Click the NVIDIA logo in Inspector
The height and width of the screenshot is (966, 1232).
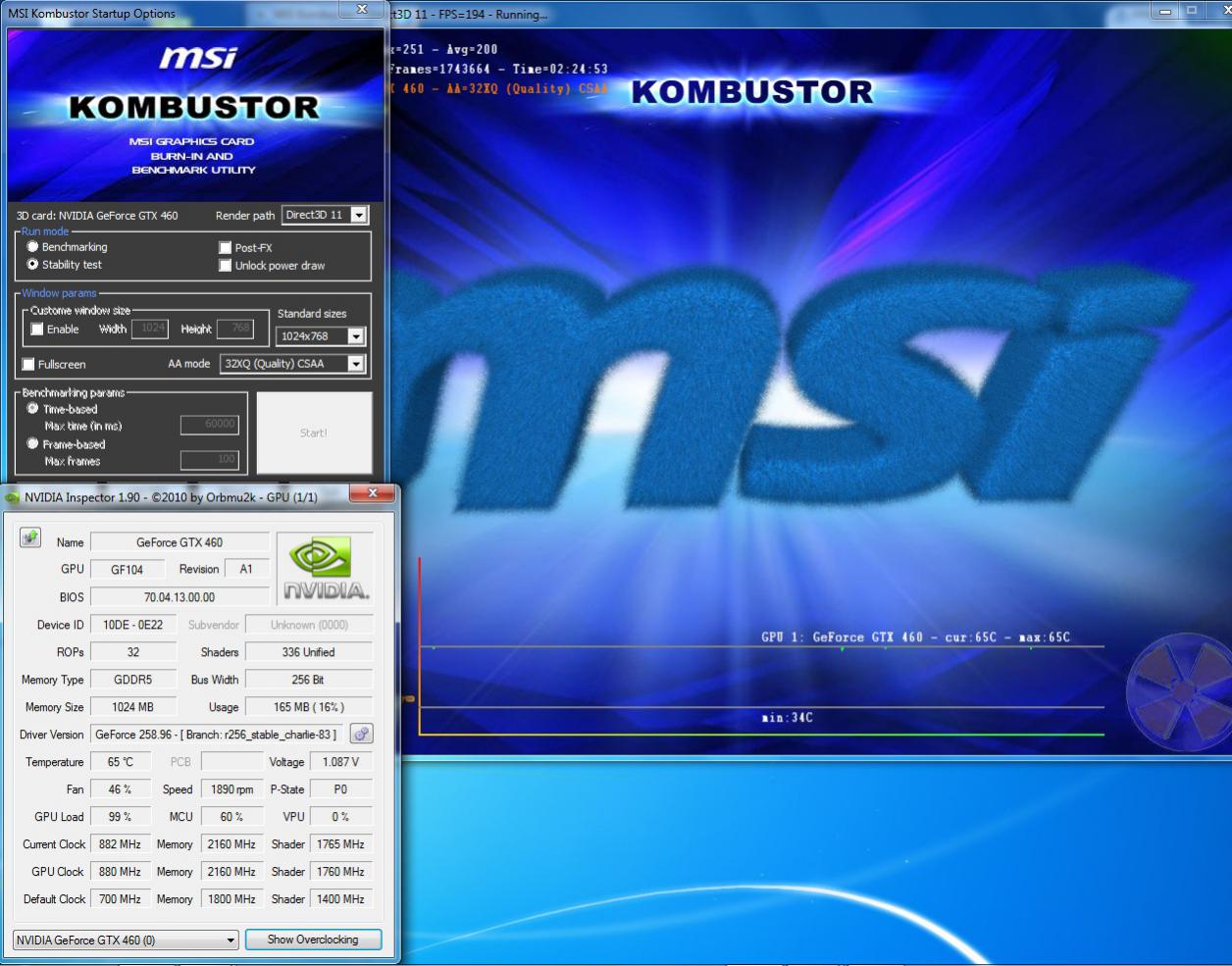325,569
